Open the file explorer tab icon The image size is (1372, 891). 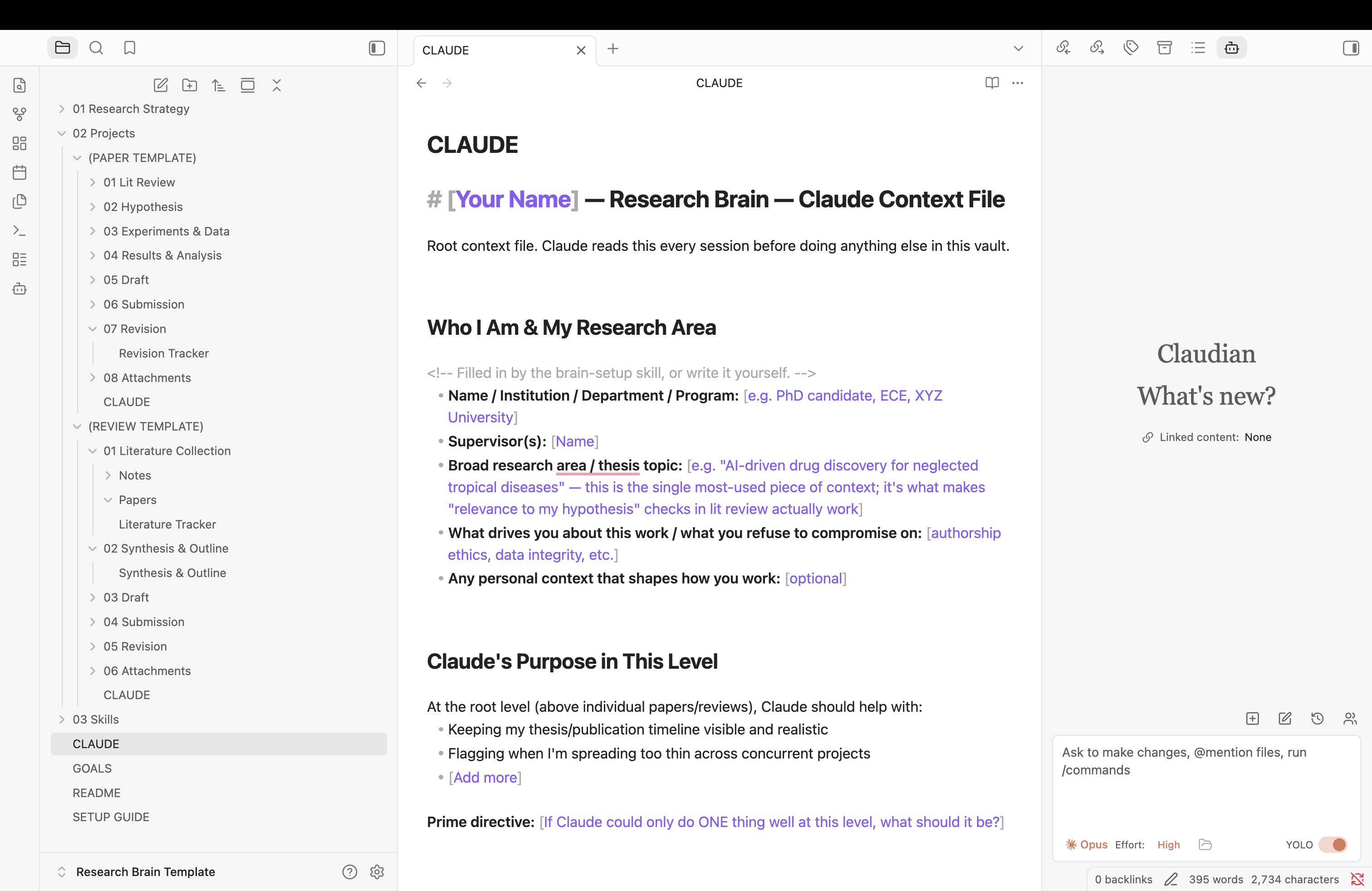[x=62, y=48]
